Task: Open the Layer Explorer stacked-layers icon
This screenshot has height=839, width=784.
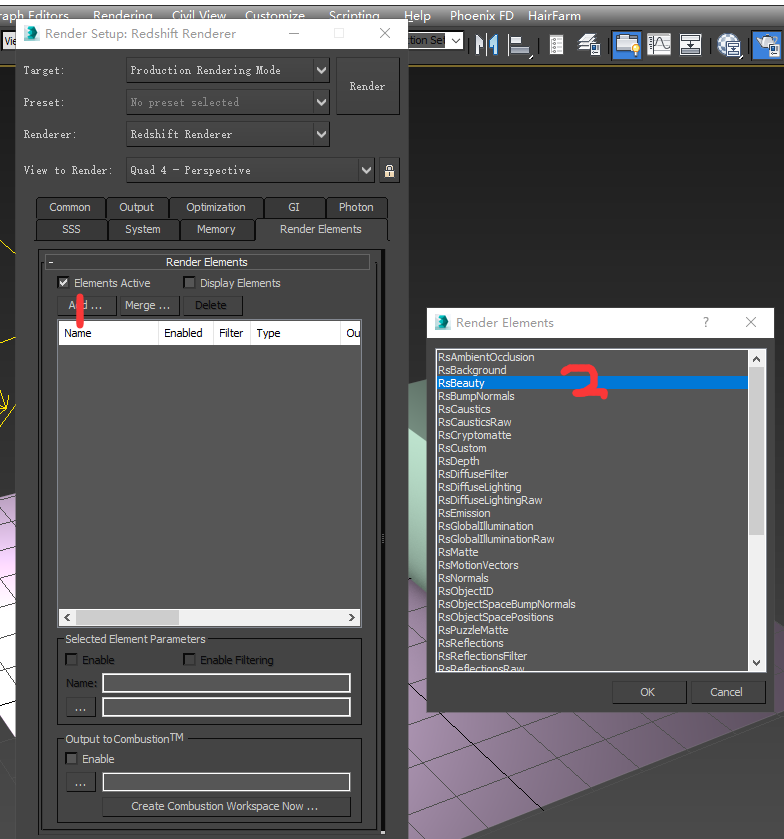Action: pyautogui.click(x=589, y=44)
